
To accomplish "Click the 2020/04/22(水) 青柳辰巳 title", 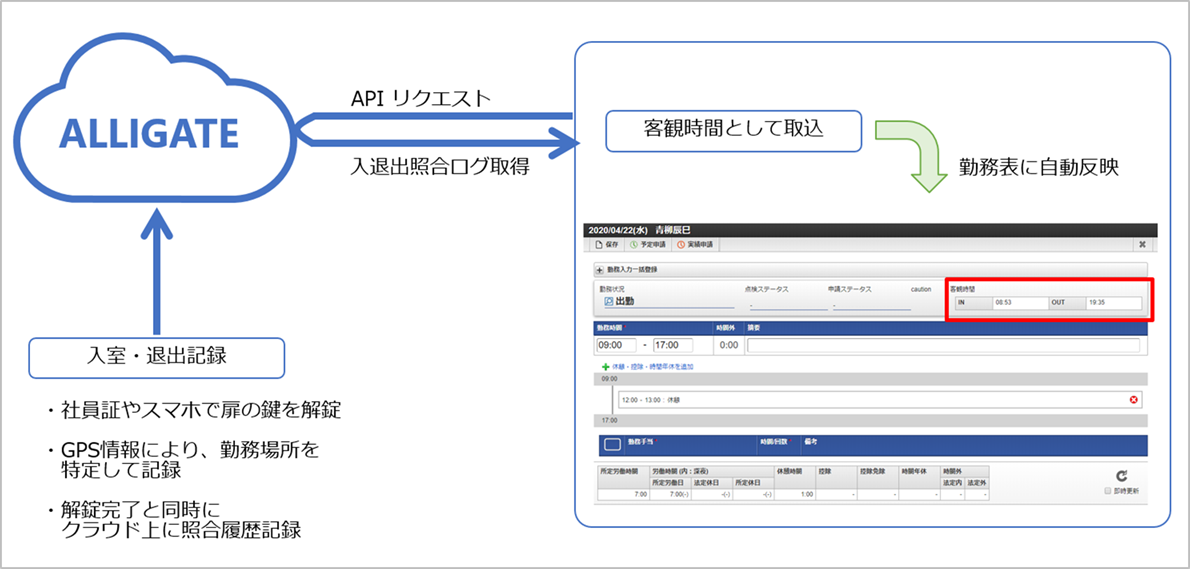I will click(638, 230).
